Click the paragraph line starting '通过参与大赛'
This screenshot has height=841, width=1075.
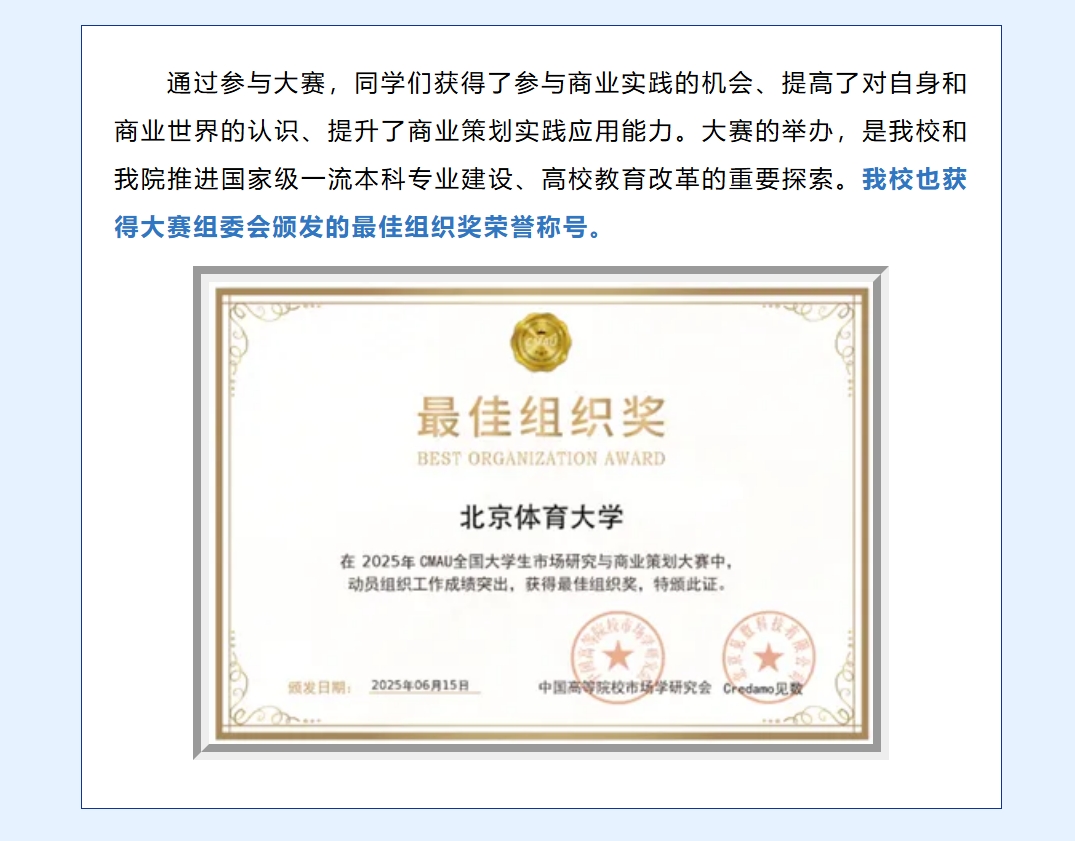tap(566, 83)
